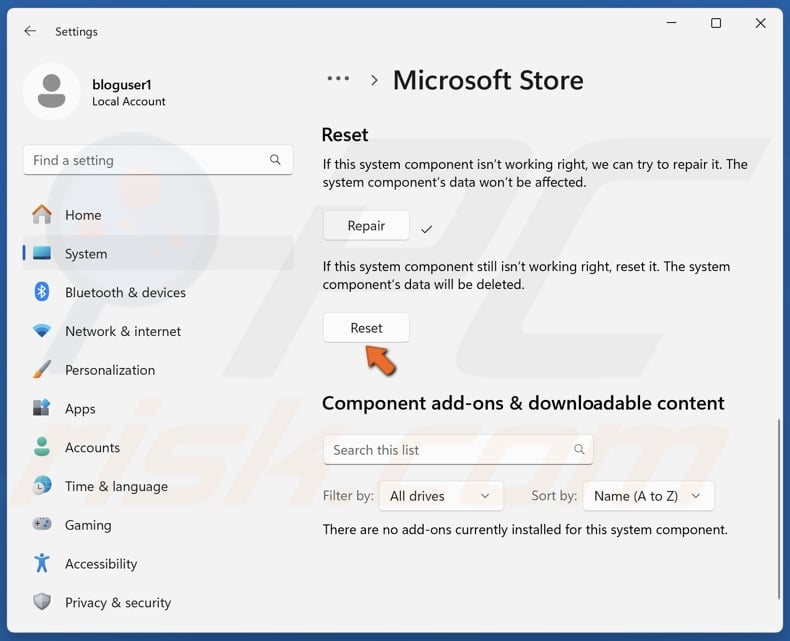Open Network & internet settings

click(122, 331)
